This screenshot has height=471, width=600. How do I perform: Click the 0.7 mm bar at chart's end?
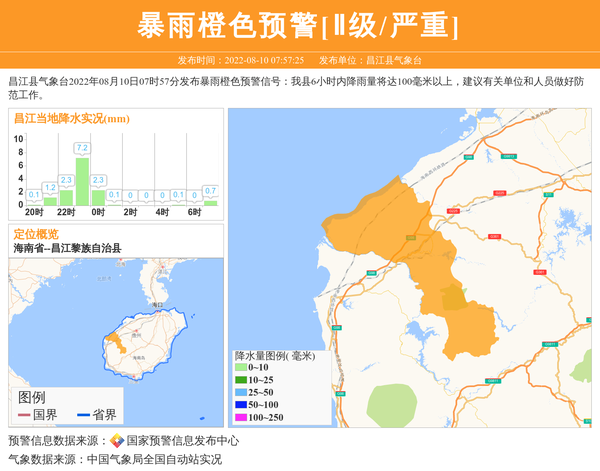(210, 202)
